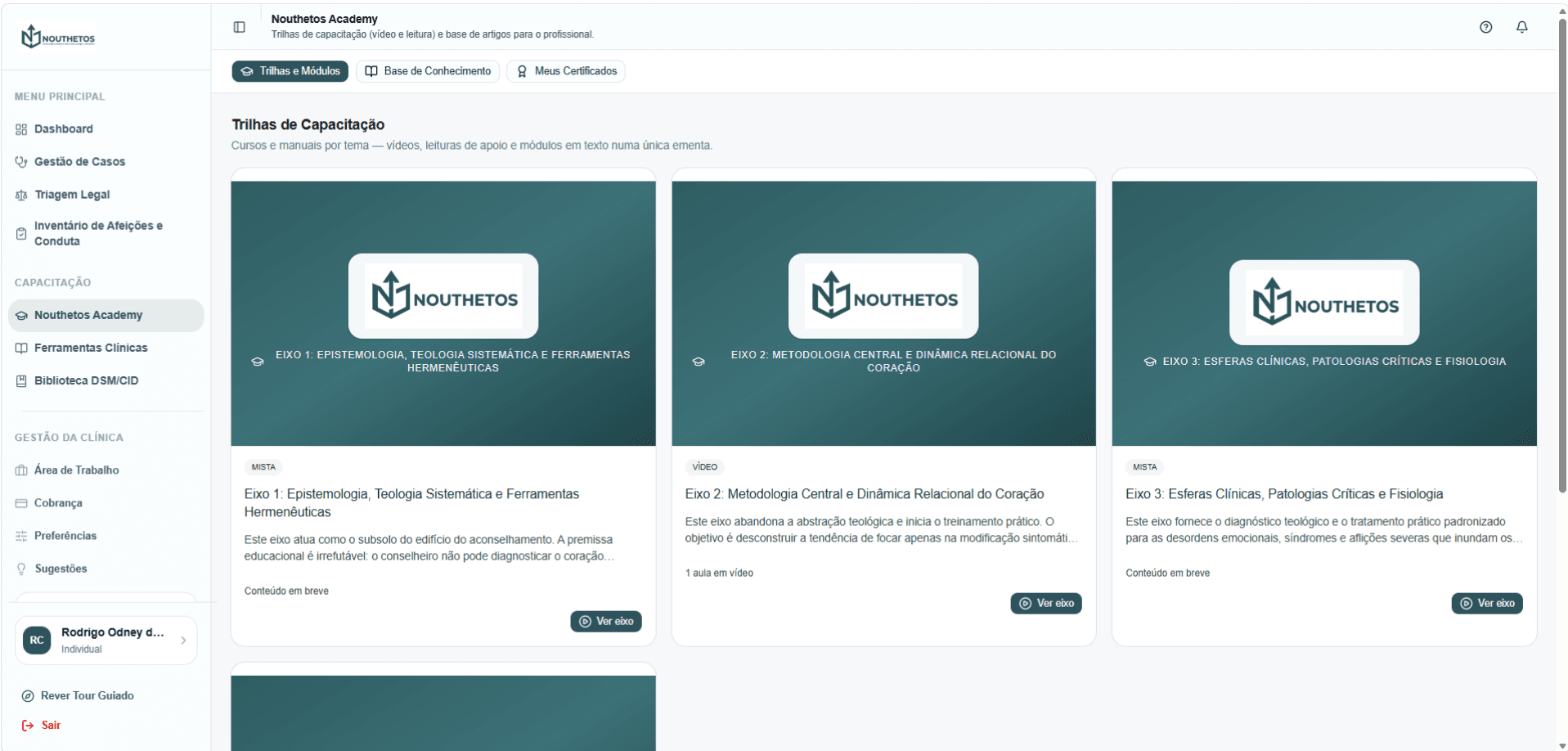Viewport: 1568px width, 751px height.
Task: Click the Biblioteca DSM/CID book icon
Action: click(x=21, y=380)
